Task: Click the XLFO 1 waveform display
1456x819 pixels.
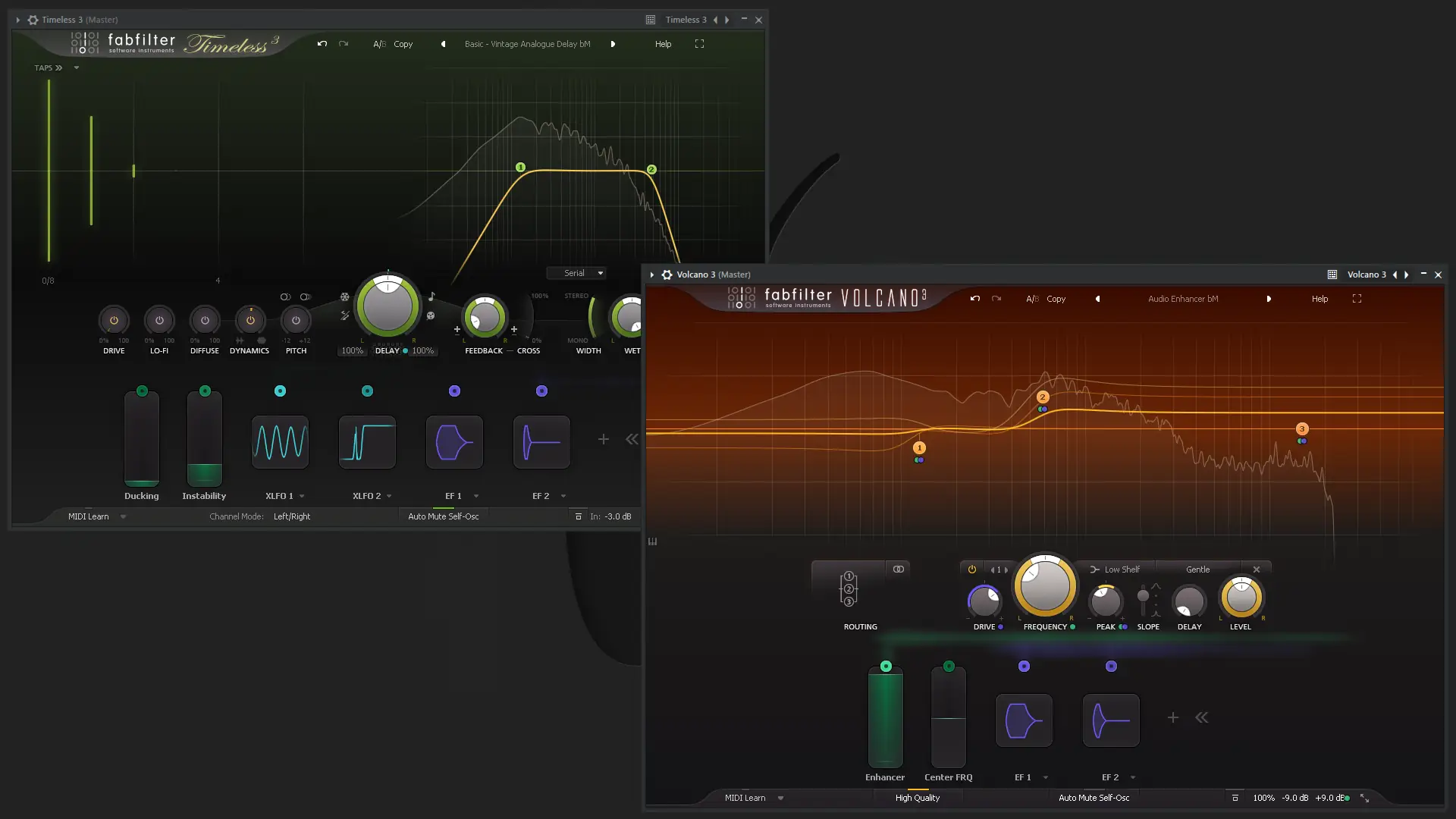Action: click(280, 442)
